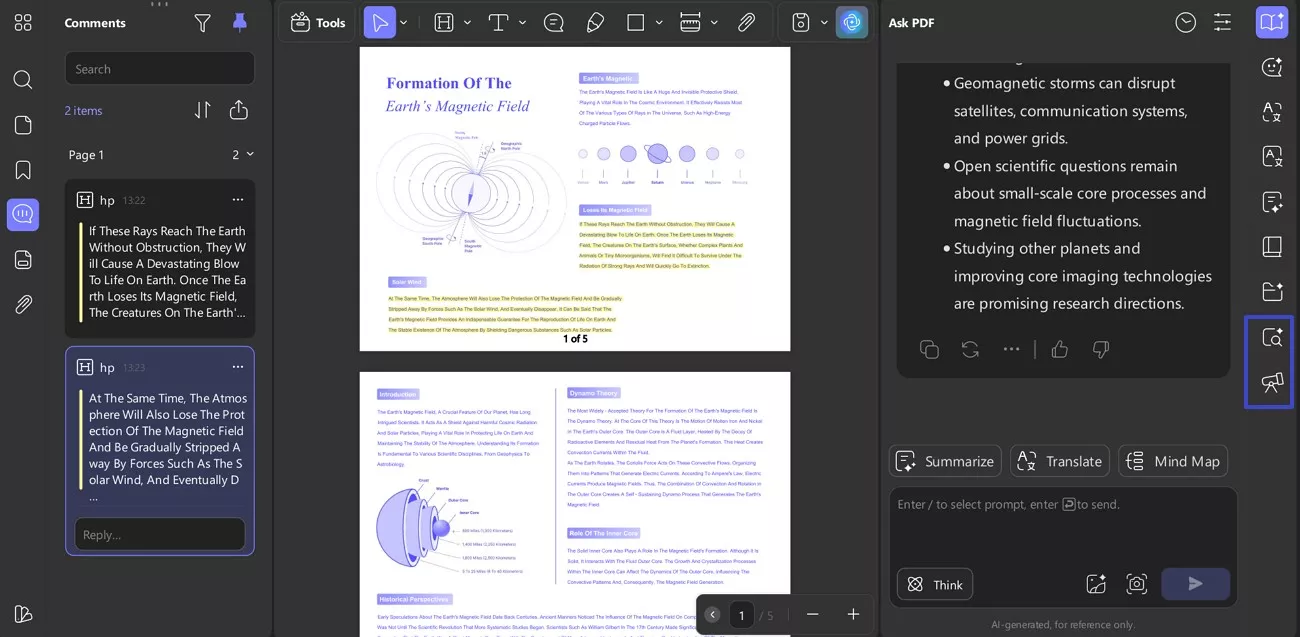Open the comment annotation tool
The image size is (1300, 637).
tap(554, 22)
